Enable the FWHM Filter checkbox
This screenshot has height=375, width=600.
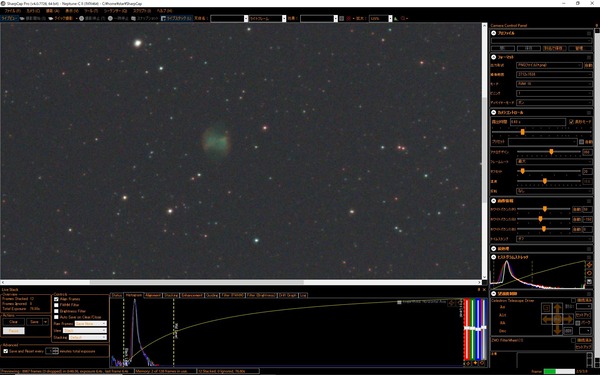[56, 305]
